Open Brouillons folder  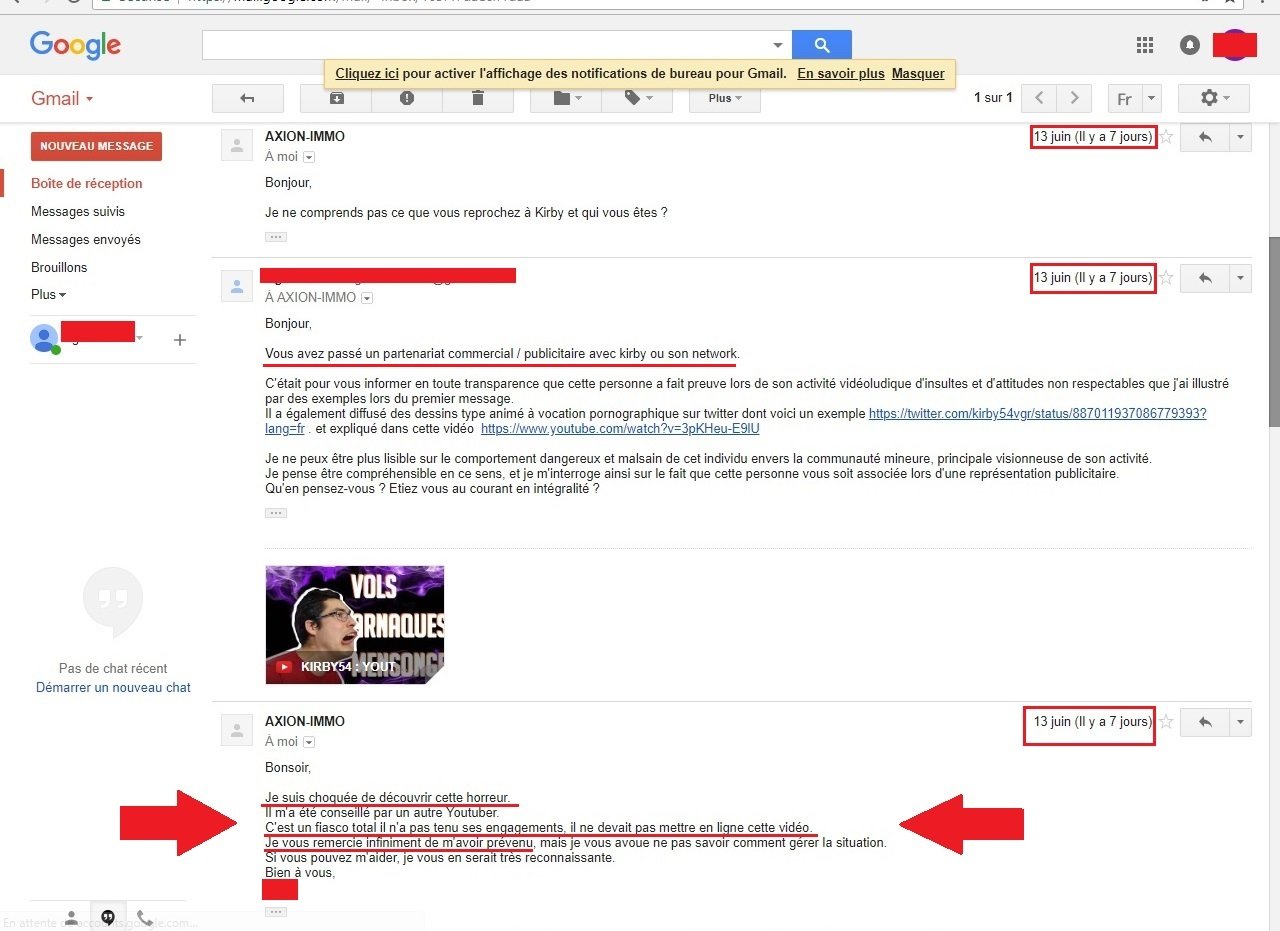click(x=59, y=267)
